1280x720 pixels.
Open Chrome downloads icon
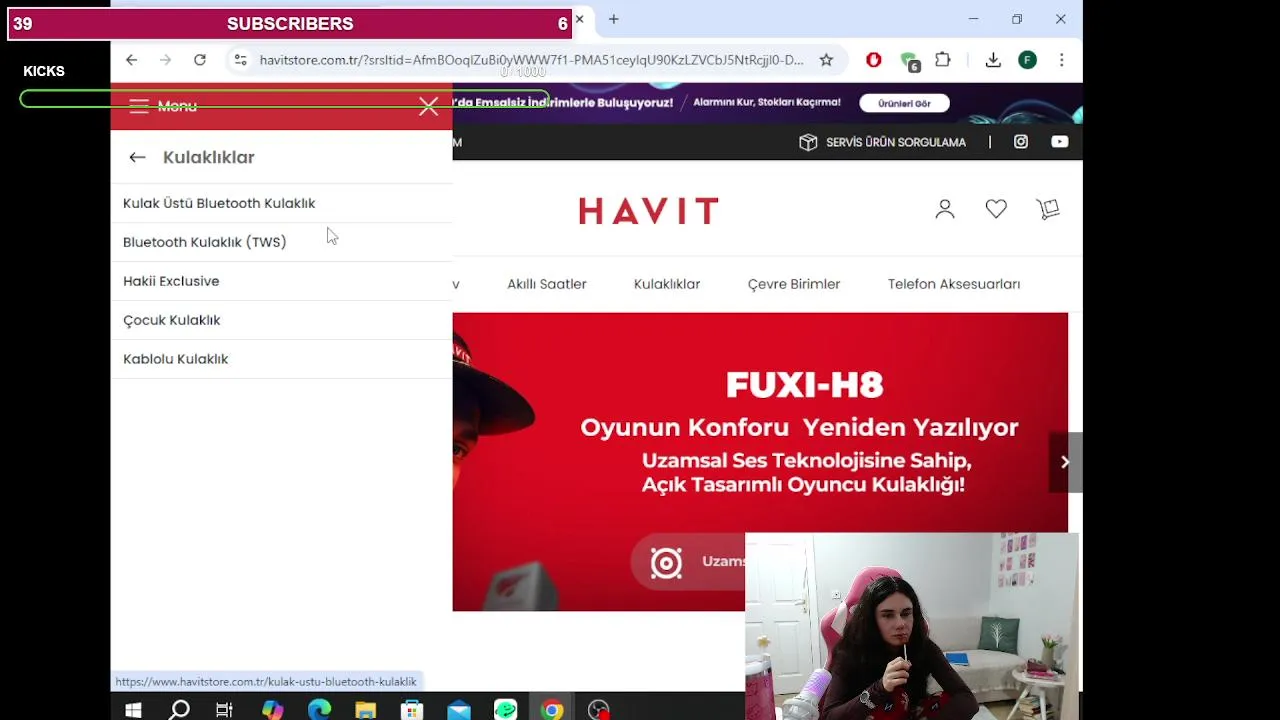tap(993, 60)
